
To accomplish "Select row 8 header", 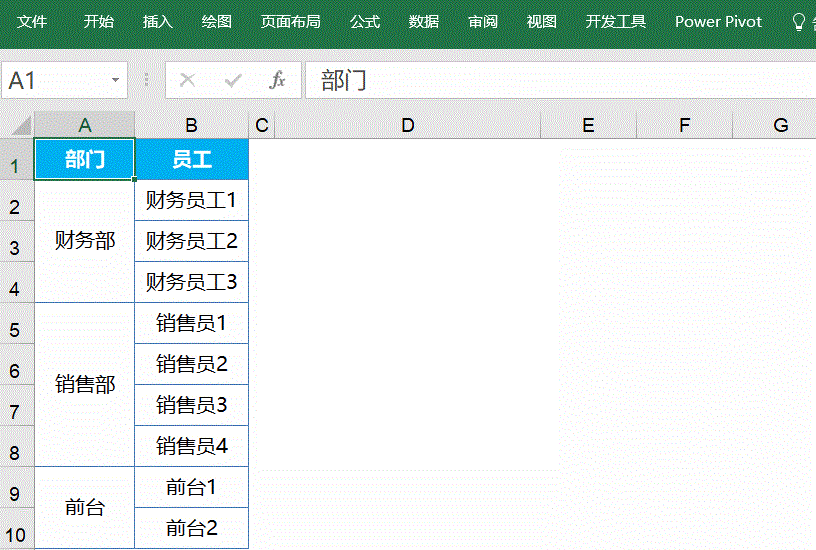I will click(x=16, y=446).
